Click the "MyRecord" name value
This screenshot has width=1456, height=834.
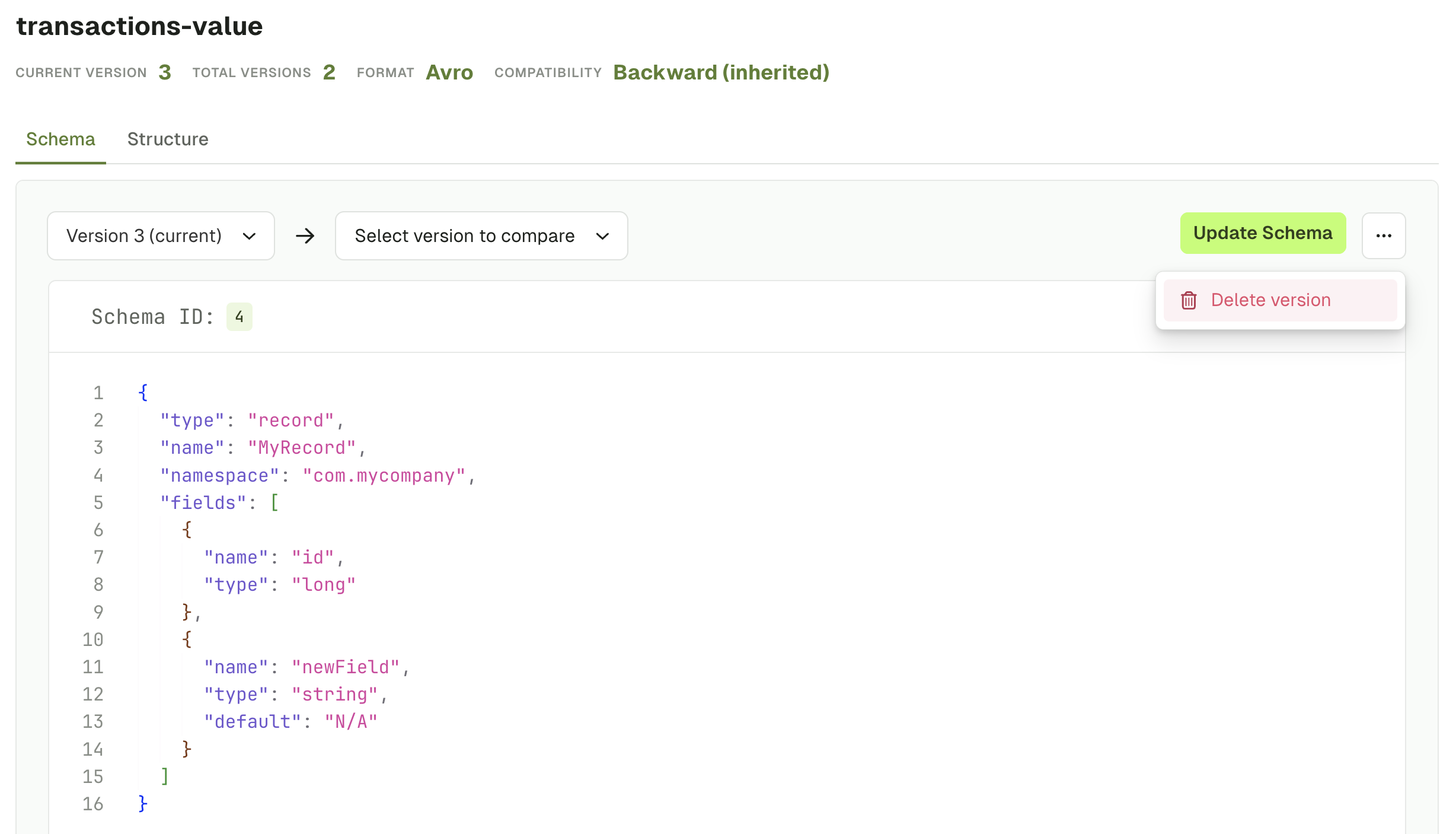[301, 448]
